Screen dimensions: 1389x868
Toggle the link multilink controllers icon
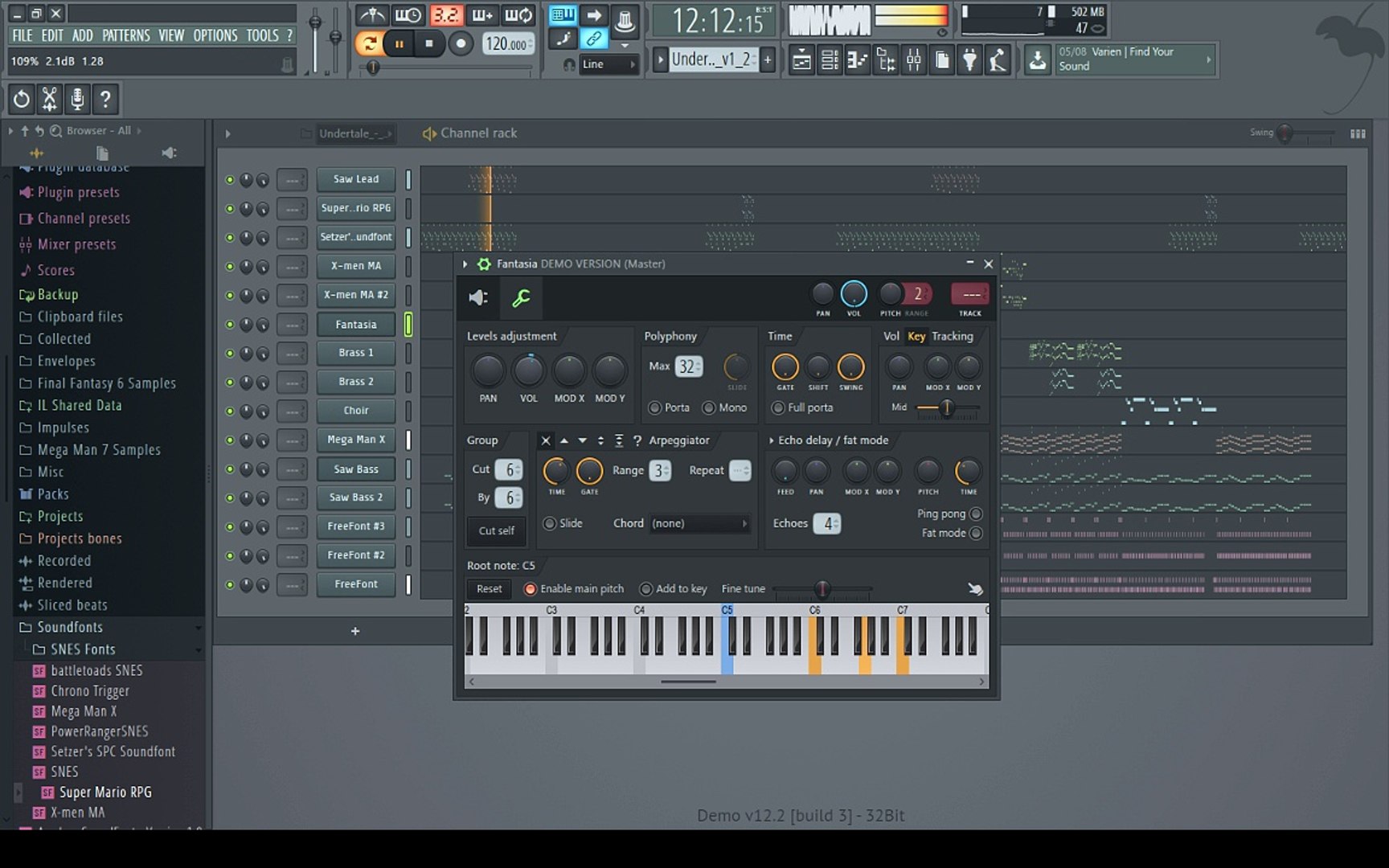[x=594, y=39]
